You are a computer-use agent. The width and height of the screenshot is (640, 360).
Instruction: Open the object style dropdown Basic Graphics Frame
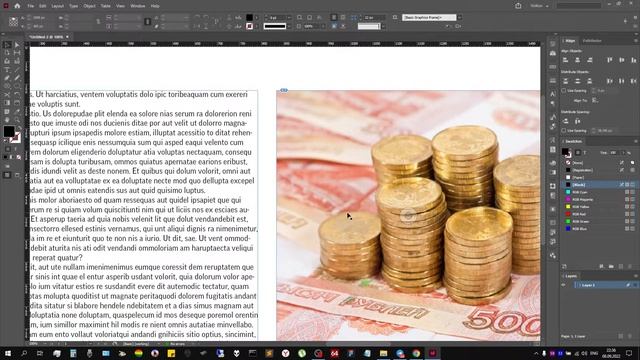459,18
